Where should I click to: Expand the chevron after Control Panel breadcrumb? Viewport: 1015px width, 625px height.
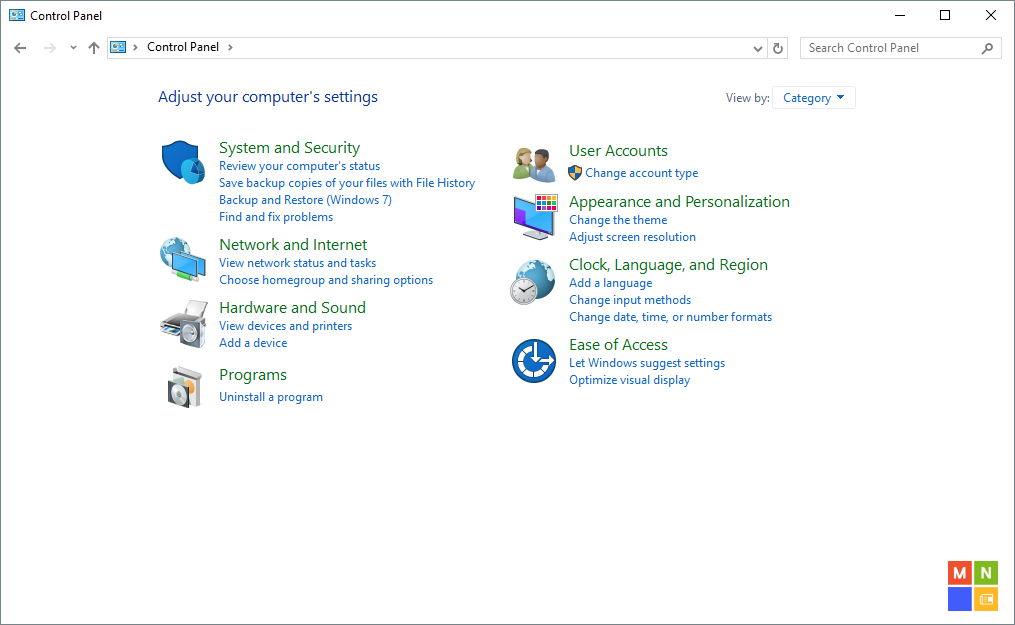(230, 47)
